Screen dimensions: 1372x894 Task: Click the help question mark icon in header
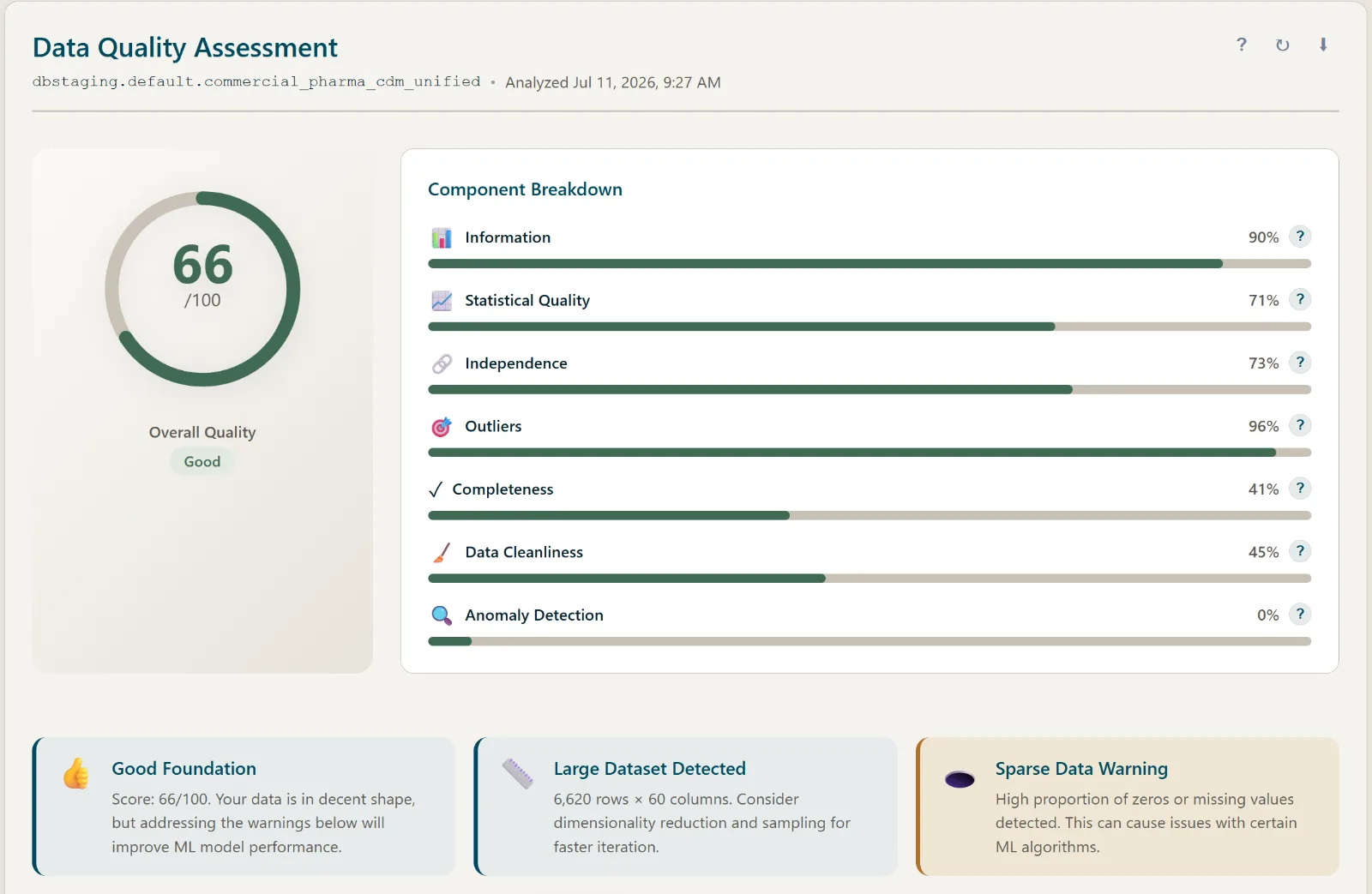(x=1241, y=45)
